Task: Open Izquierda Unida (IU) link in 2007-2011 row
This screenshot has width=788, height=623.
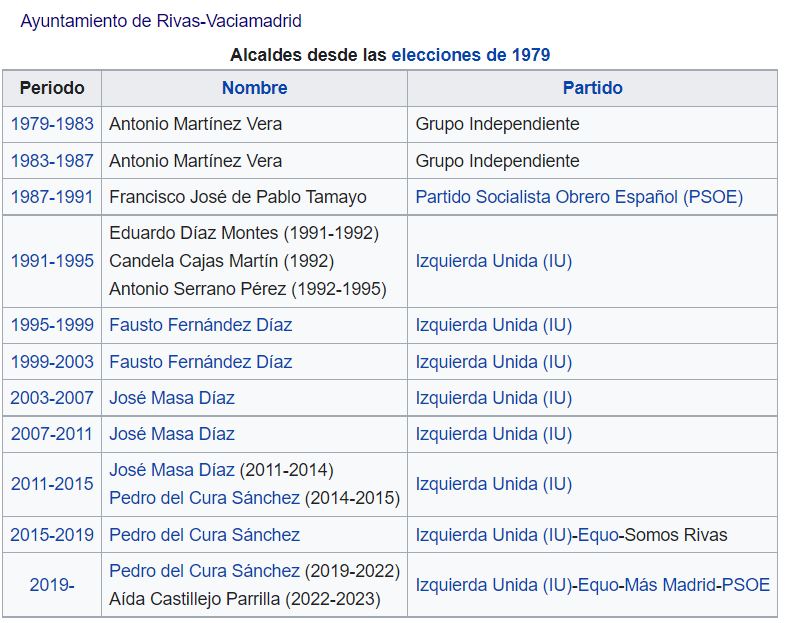Action: pyautogui.click(x=494, y=434)
